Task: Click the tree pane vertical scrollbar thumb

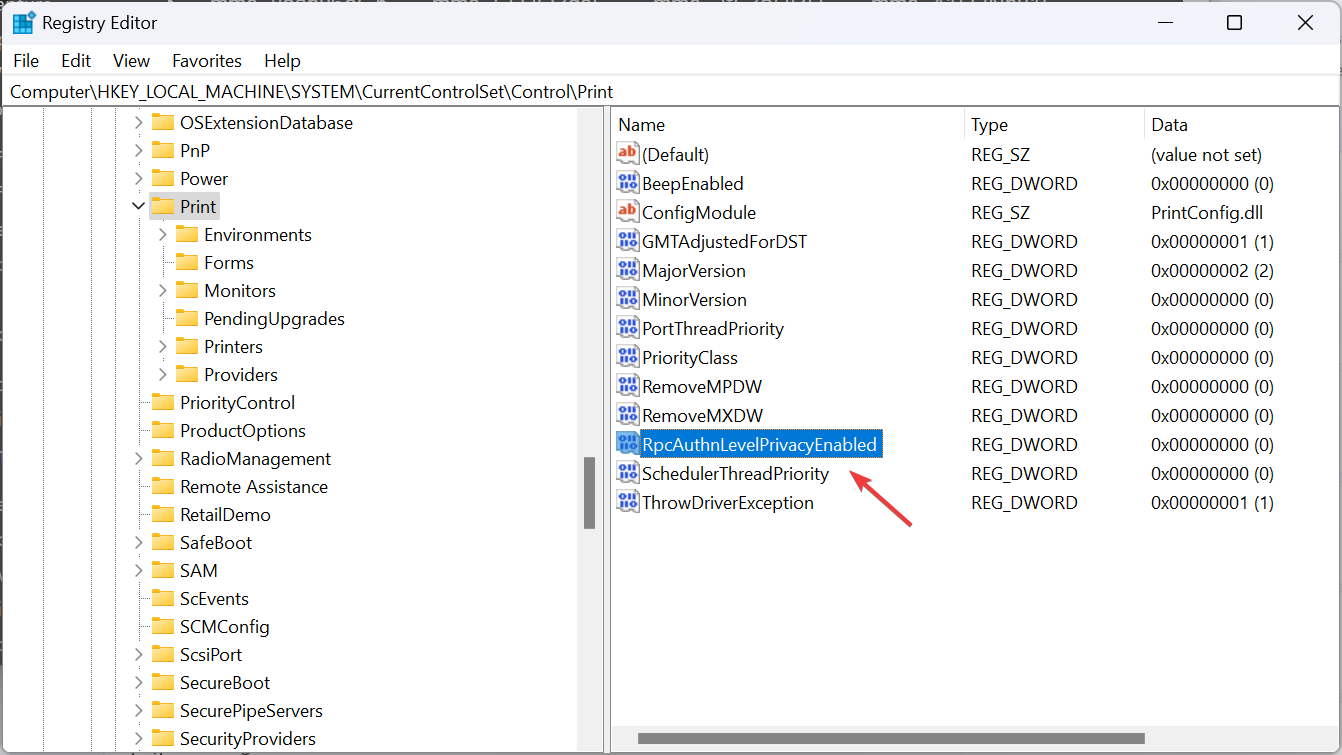Action: [x=590, y=493]
